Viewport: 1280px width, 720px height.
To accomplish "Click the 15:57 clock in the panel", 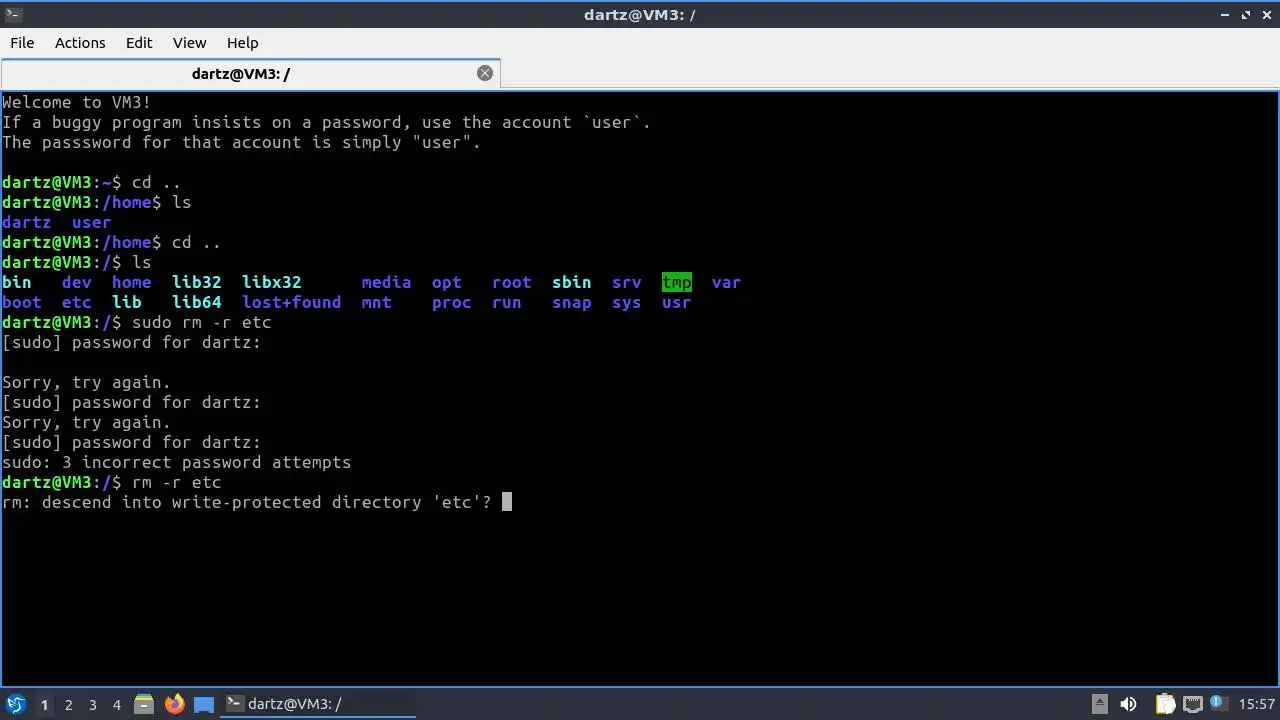I will [x=1257, y=704].
